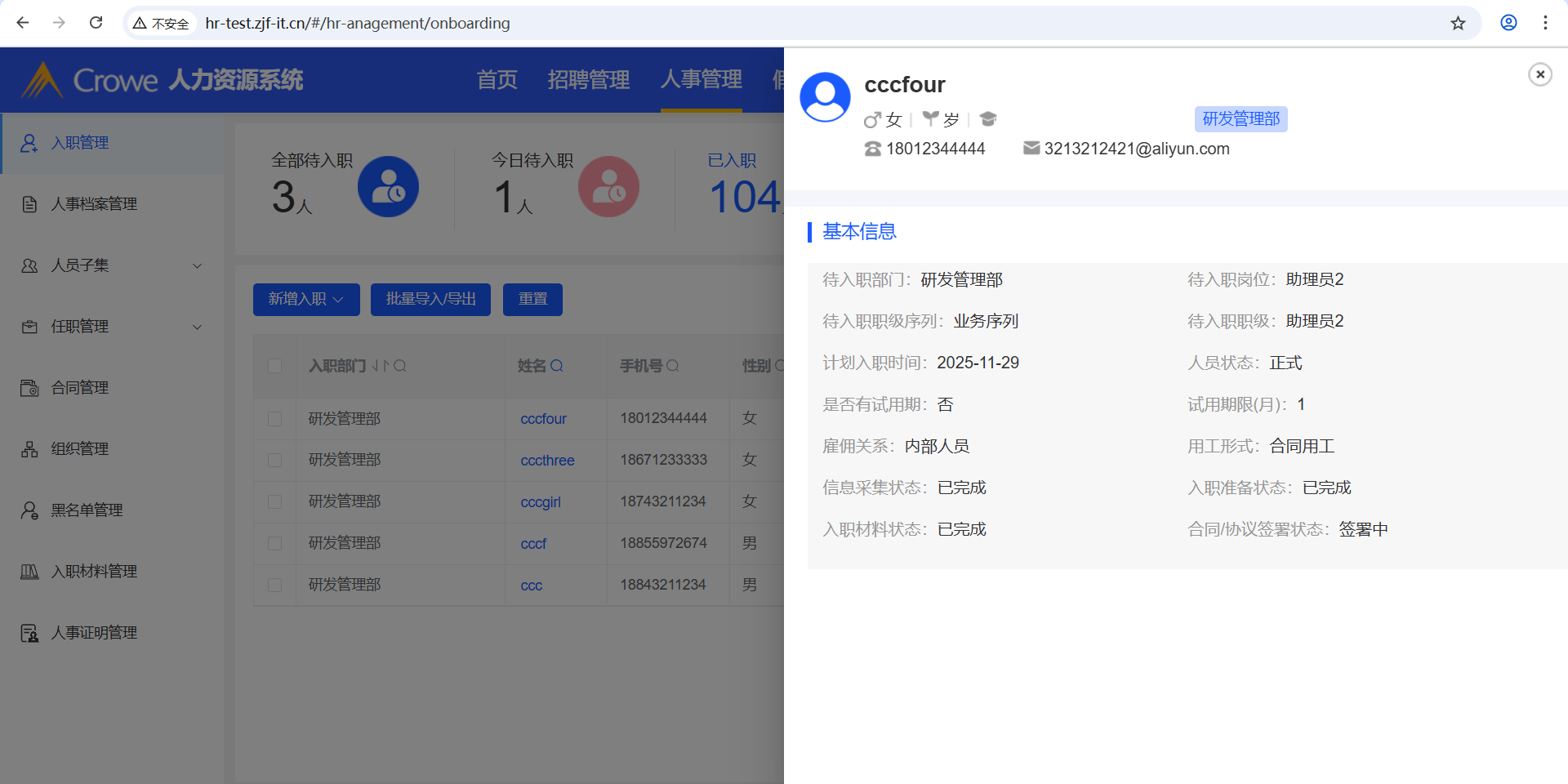The width and height of the screenshot is (1568, 784).
Task: Click the 批量导入/导出 button
Action: point(430,300)
